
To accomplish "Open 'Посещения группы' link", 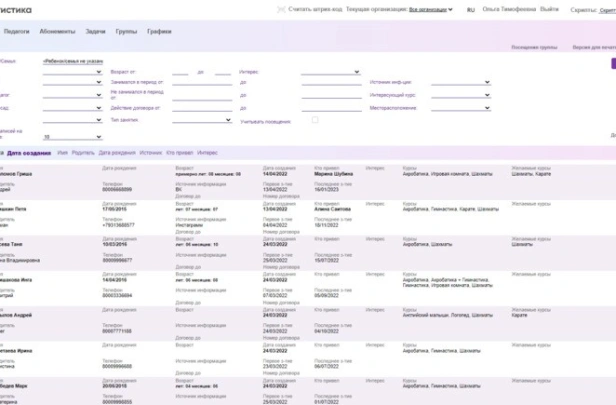I will coord(534,47).
